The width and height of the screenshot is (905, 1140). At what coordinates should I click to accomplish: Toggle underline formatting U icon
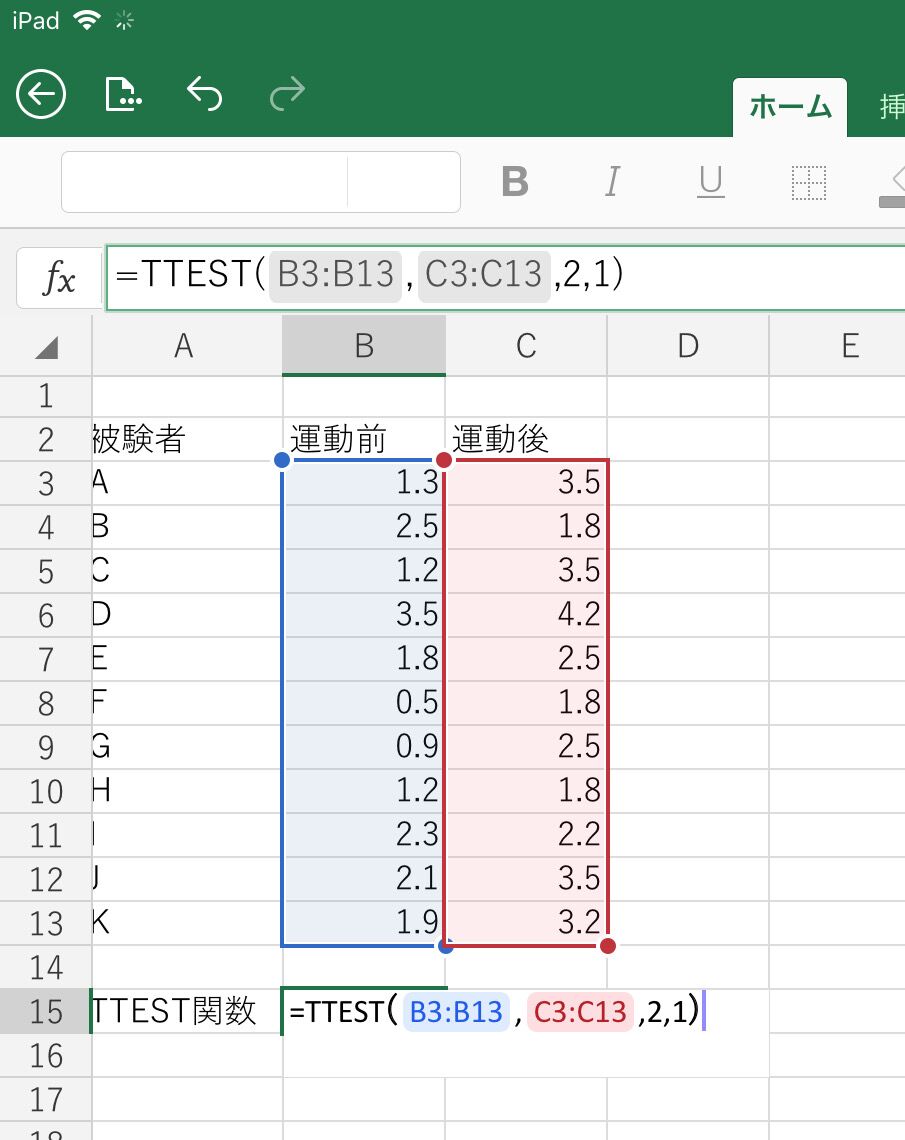pos(710,182)
